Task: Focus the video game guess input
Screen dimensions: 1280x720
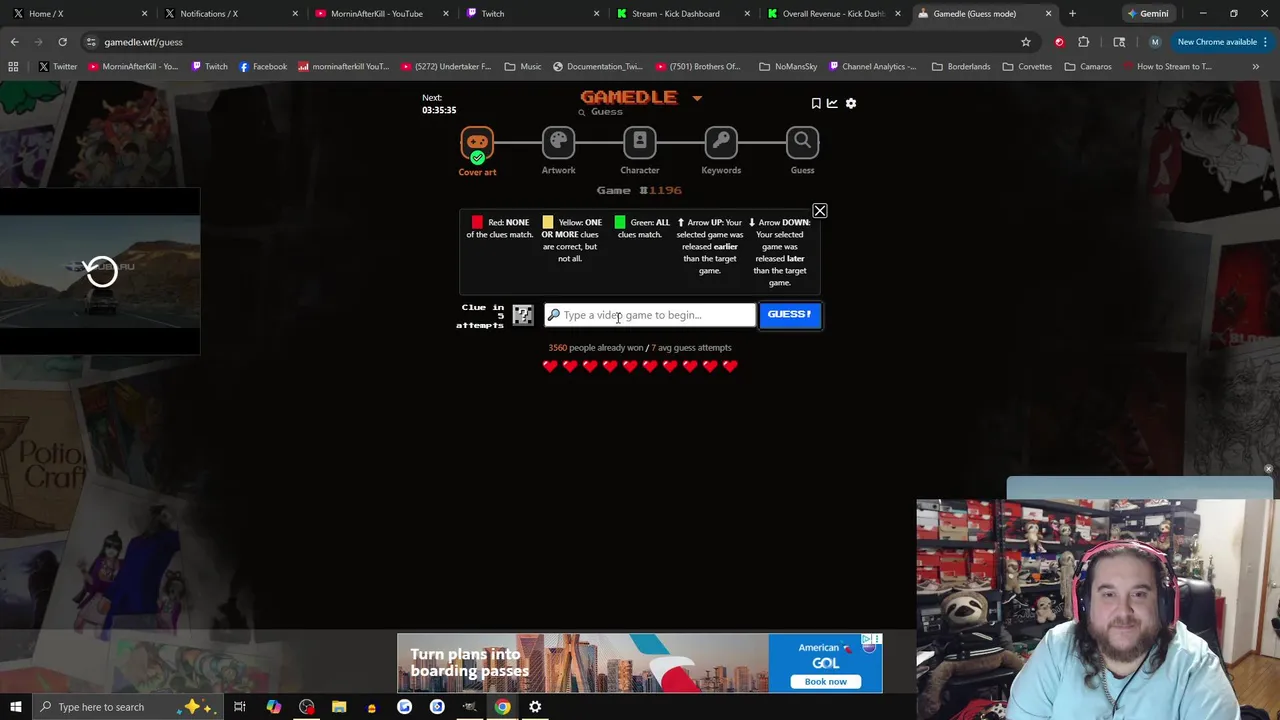Action: pos(650,315)
